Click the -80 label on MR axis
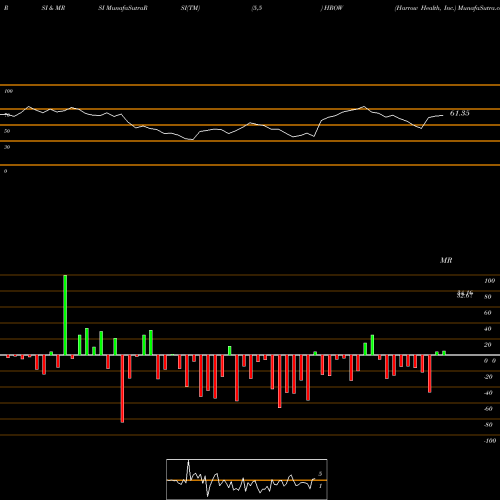 pyautogui.click(x=488, y=425)
